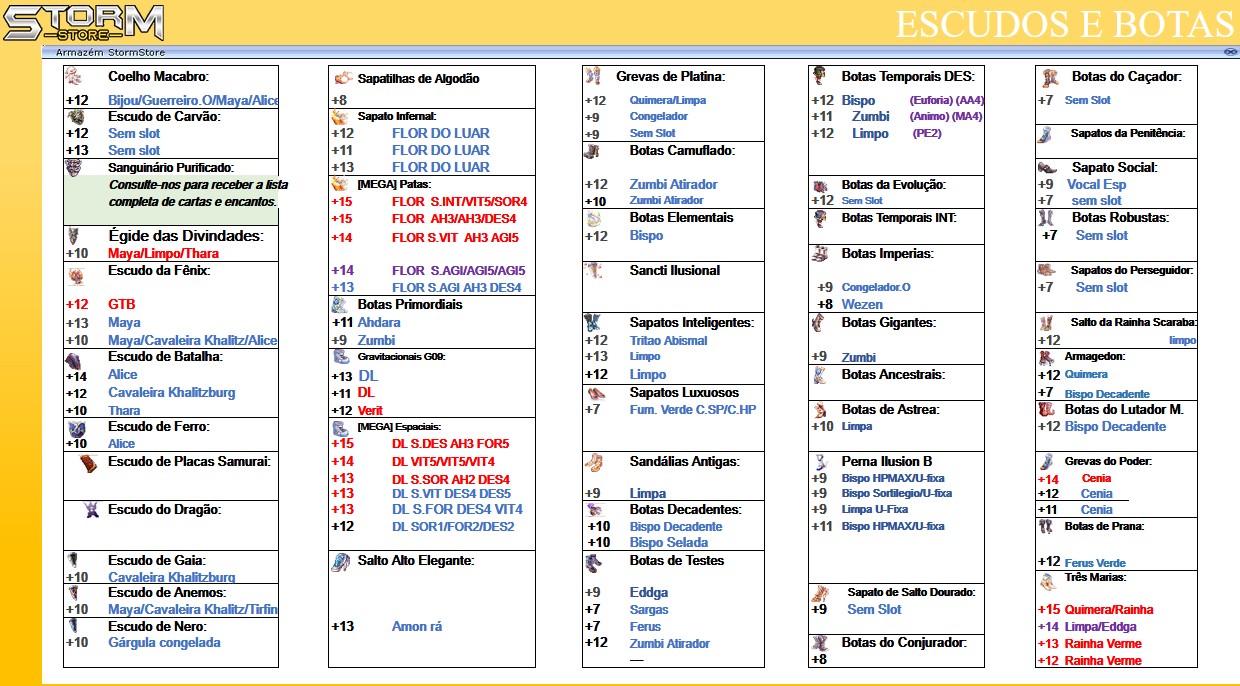Viewport: 1240px width, 686px height.
Task: Select the Botas Robustas icon
Action: (x=1047, y=217)
